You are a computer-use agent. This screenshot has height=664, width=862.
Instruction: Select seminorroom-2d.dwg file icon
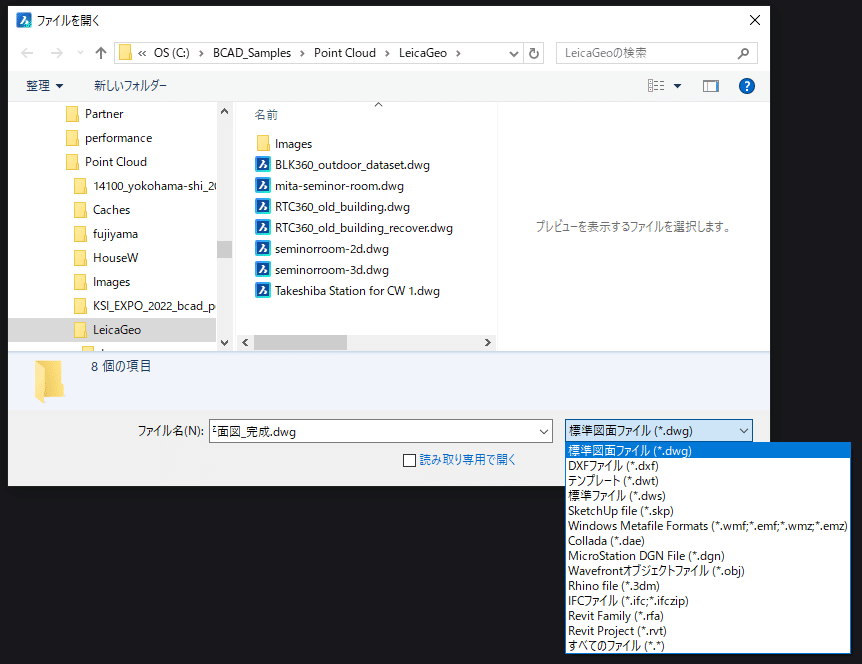(263, 248)
